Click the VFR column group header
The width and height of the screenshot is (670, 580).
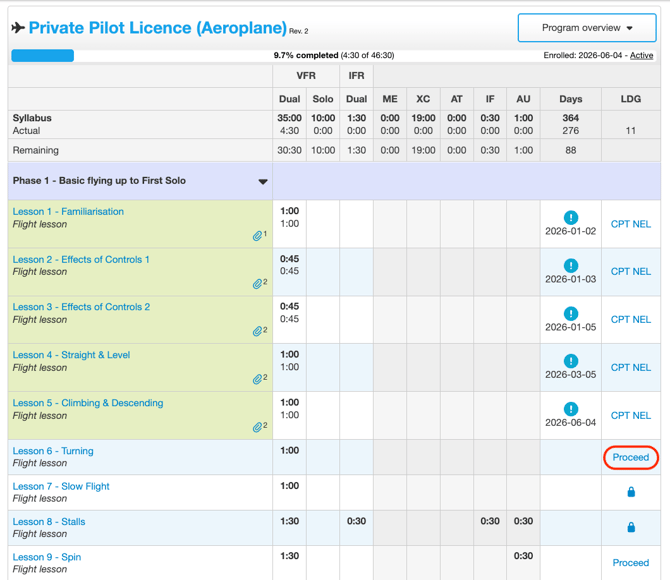coord(306,76)
